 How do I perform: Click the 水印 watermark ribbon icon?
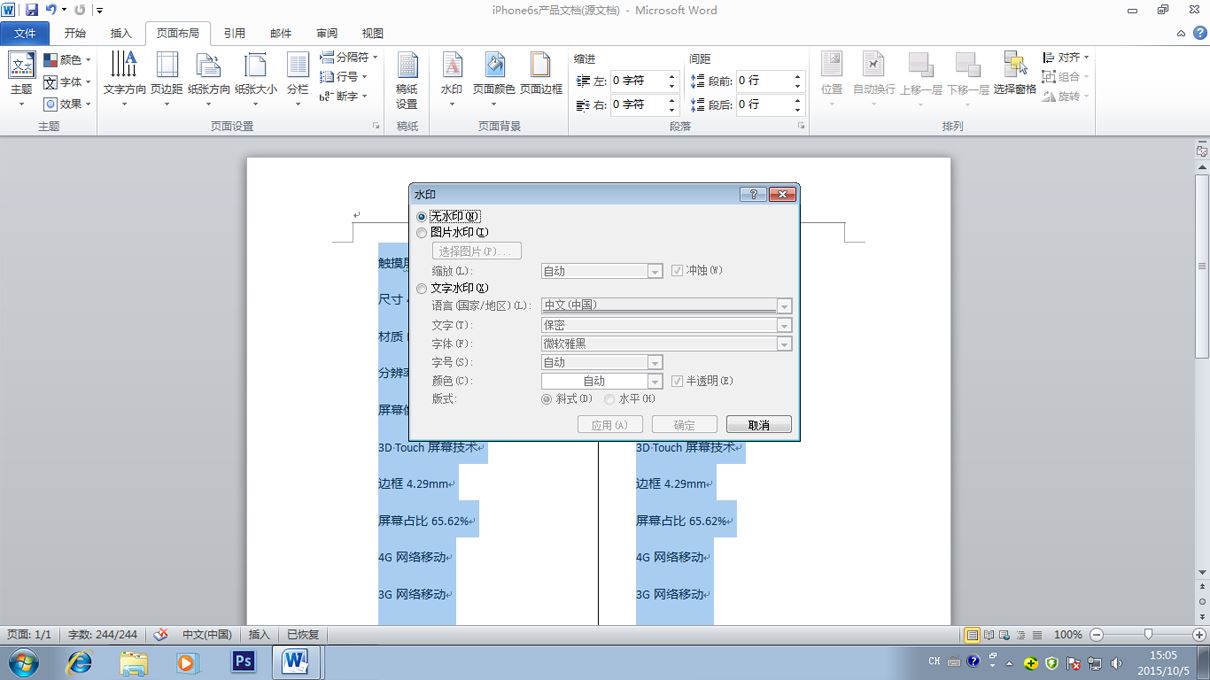click(x=452, y=66)
